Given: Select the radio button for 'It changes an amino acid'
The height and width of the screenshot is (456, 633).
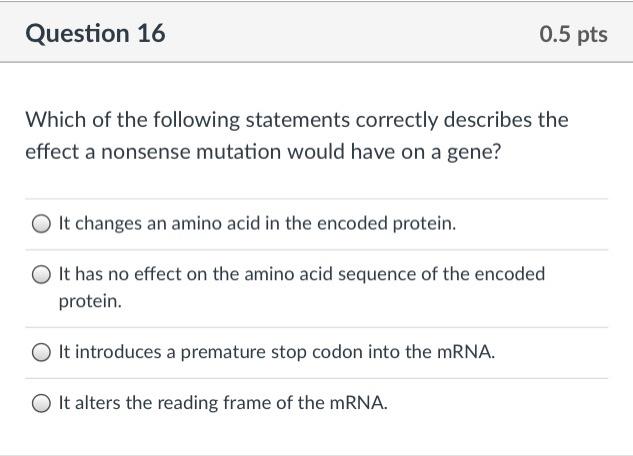Looking at the screenshot, I should tap(41, 225).
